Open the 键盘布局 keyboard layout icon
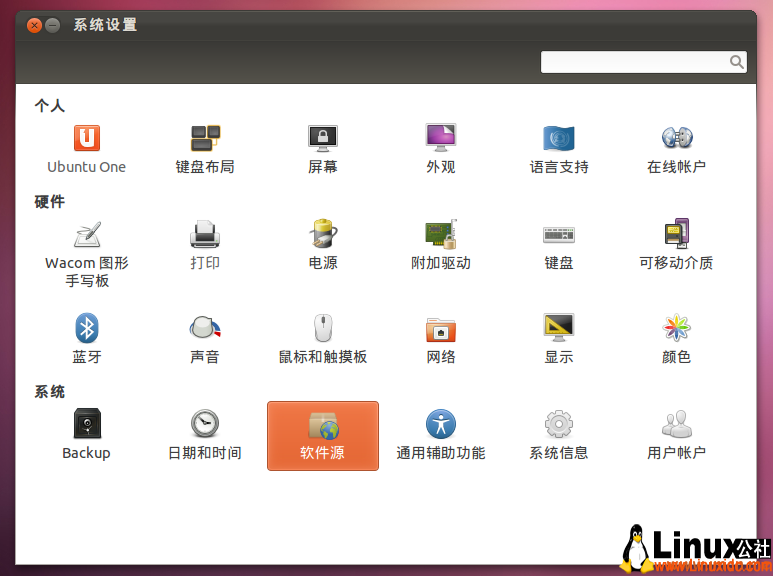Viewport: 773px width, 576px height. (205, 138)
